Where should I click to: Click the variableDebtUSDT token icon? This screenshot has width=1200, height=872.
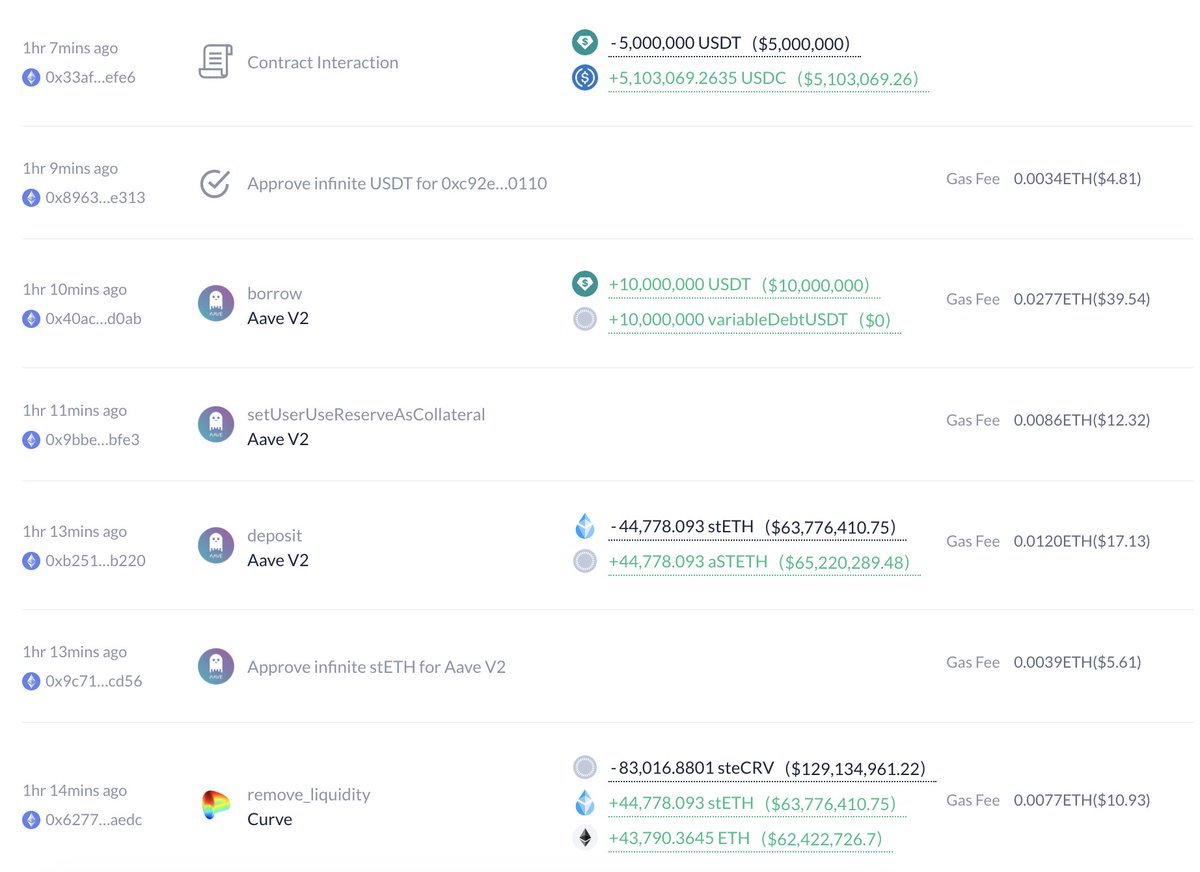584,321
